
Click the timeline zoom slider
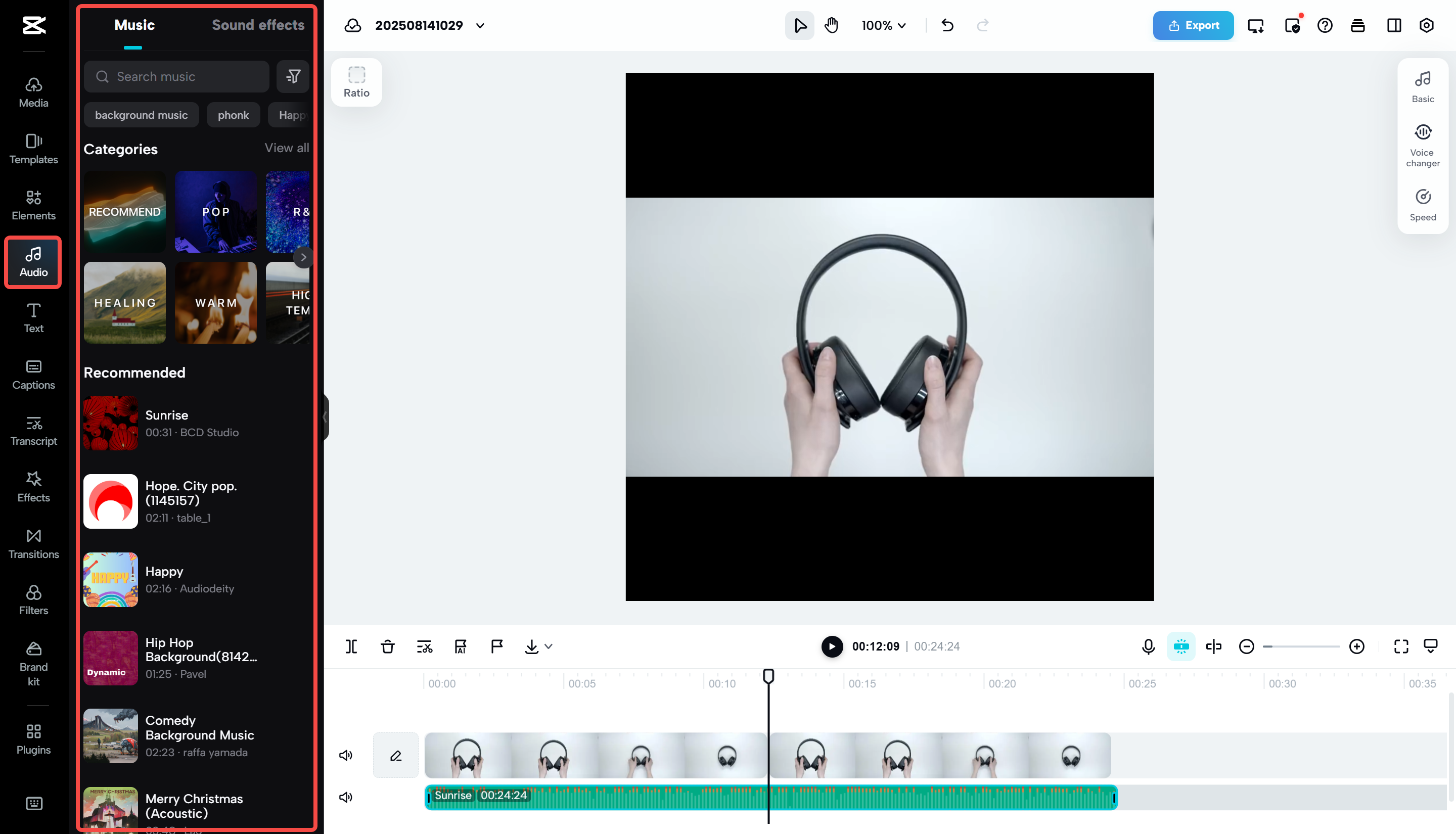click(x=1301, y=646)
